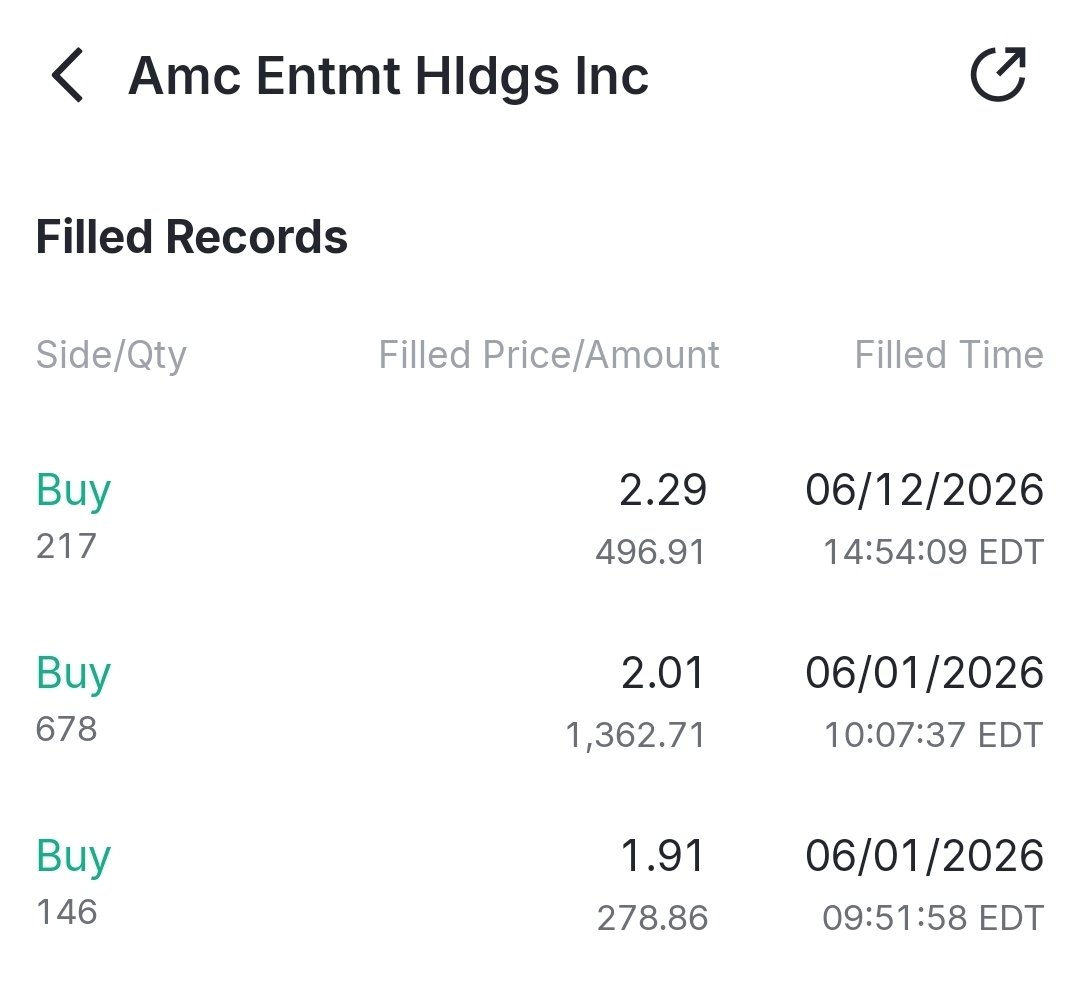This screenshot has height=995, width=1080.
Task: Click the Filled Records heading
Action: pos(191,237)
